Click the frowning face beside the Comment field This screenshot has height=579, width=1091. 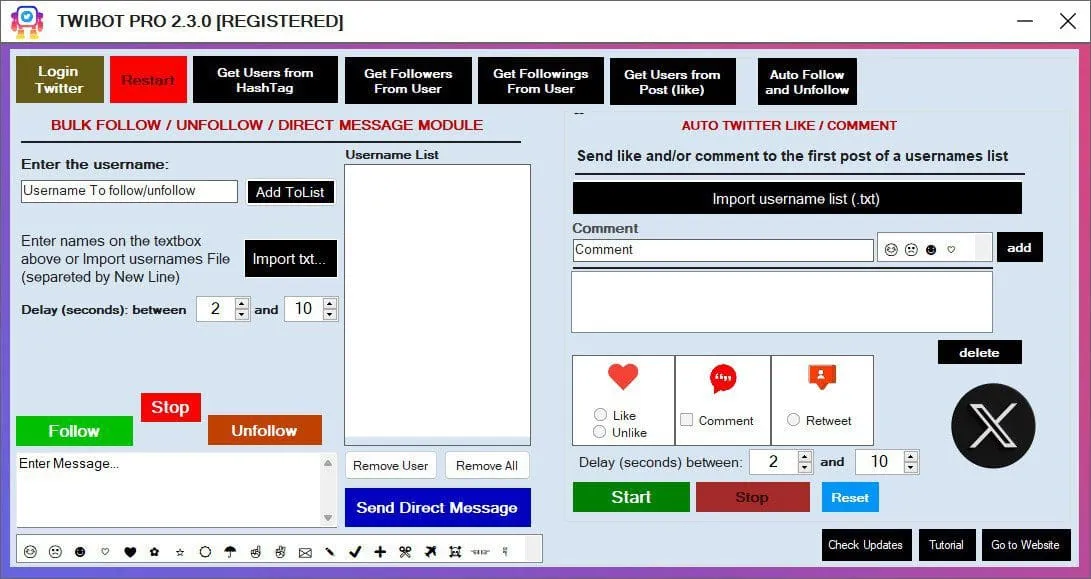coord(911,249)
